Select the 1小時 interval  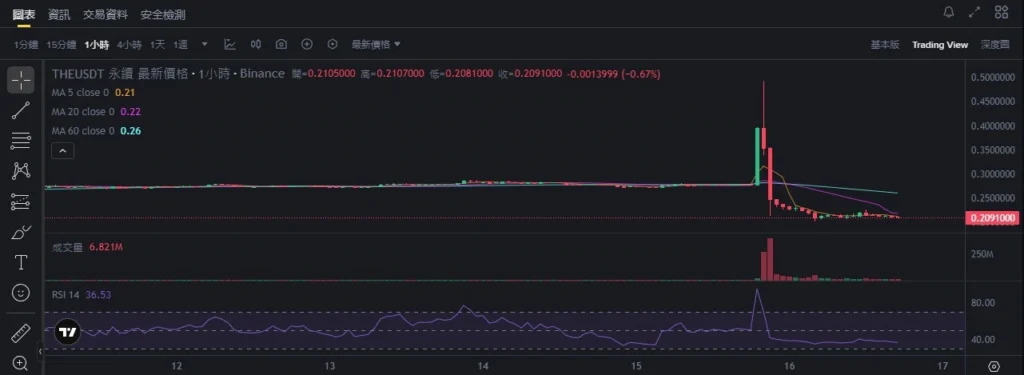point(97,44)
